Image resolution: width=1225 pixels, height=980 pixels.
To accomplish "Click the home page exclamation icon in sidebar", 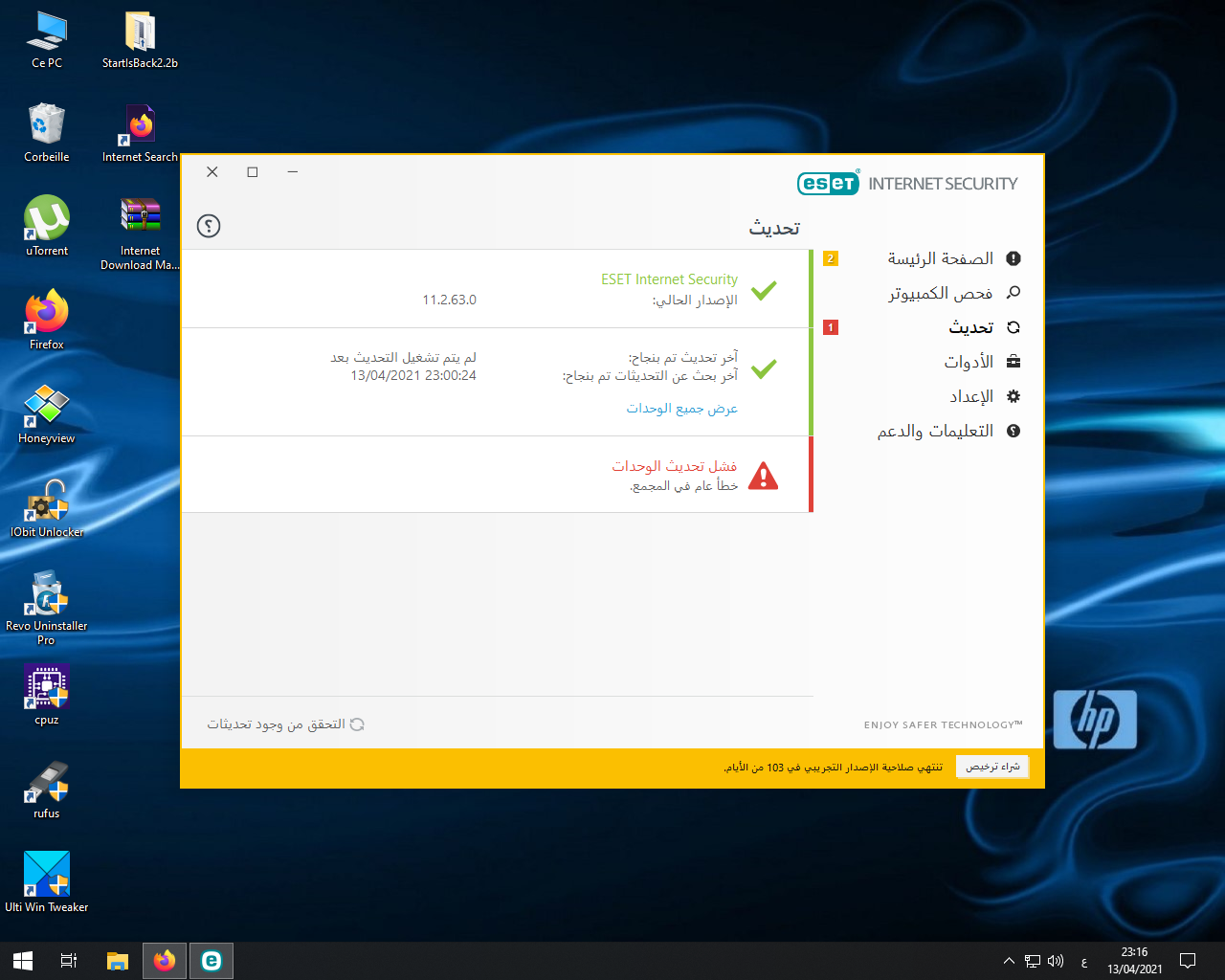I will pos(1013,258).
